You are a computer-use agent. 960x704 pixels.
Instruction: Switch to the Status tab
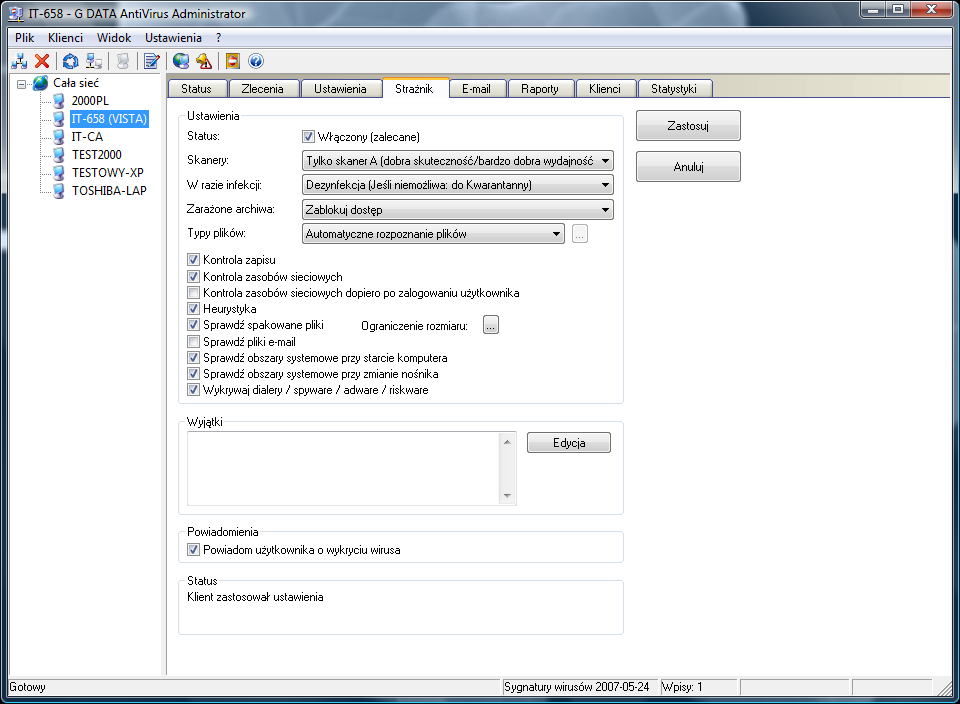pos(197,89)
